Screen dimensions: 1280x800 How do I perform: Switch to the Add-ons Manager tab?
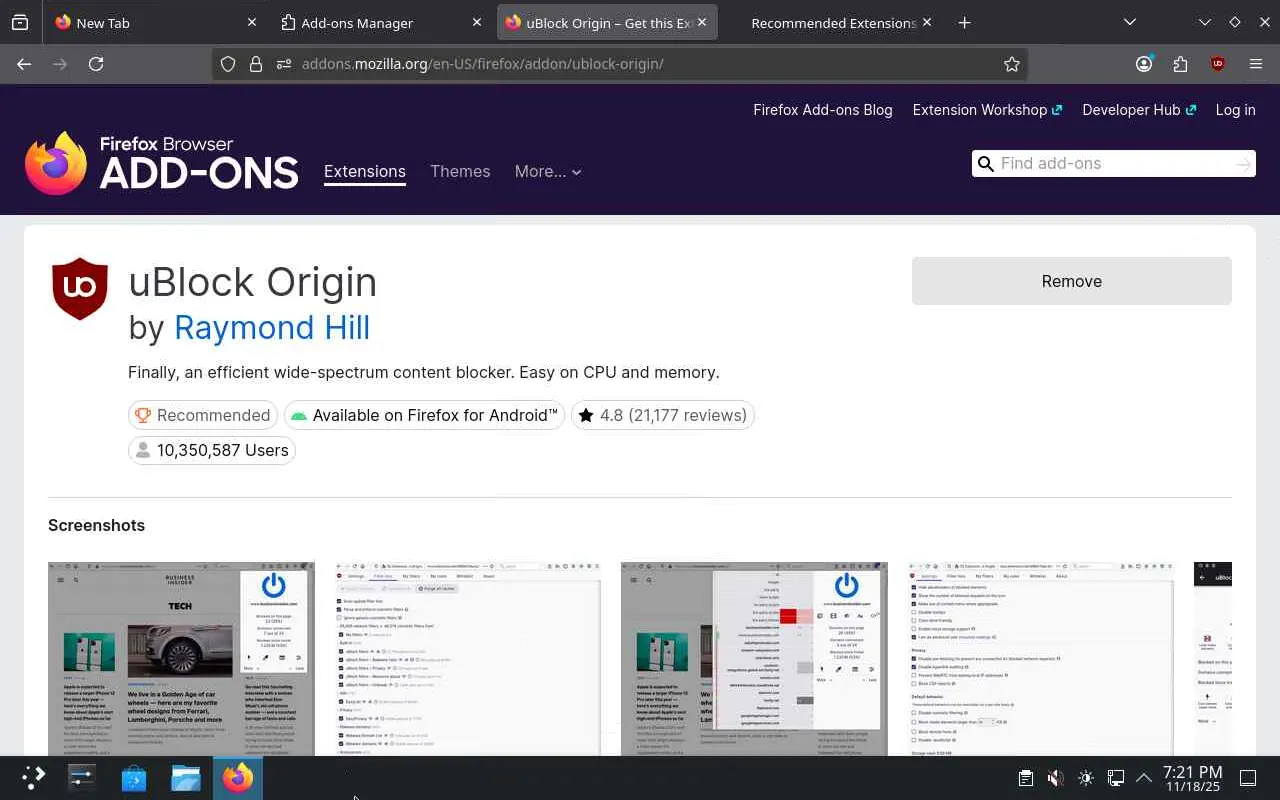point(380,22)
